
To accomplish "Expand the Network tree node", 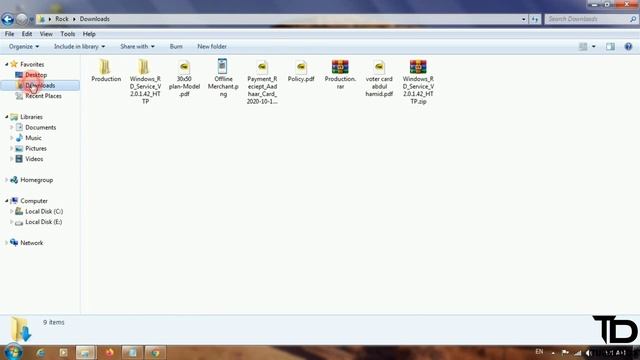I will (x=7, y=243).
